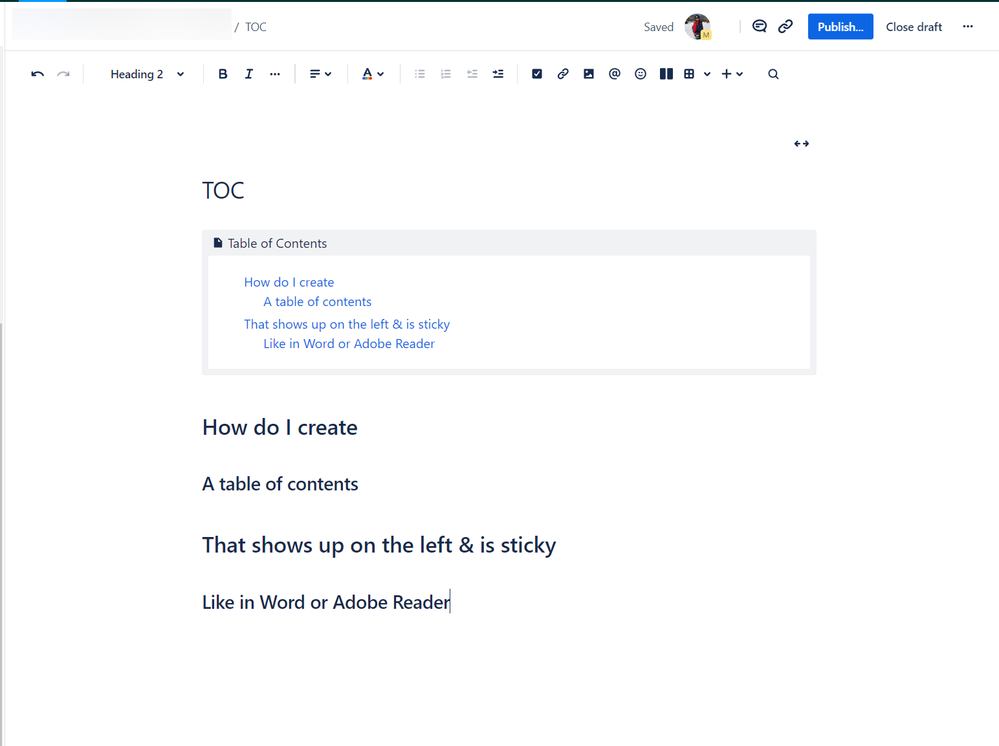Click the TOC page title
Screen dimensions: 999x746
point(223,190)
